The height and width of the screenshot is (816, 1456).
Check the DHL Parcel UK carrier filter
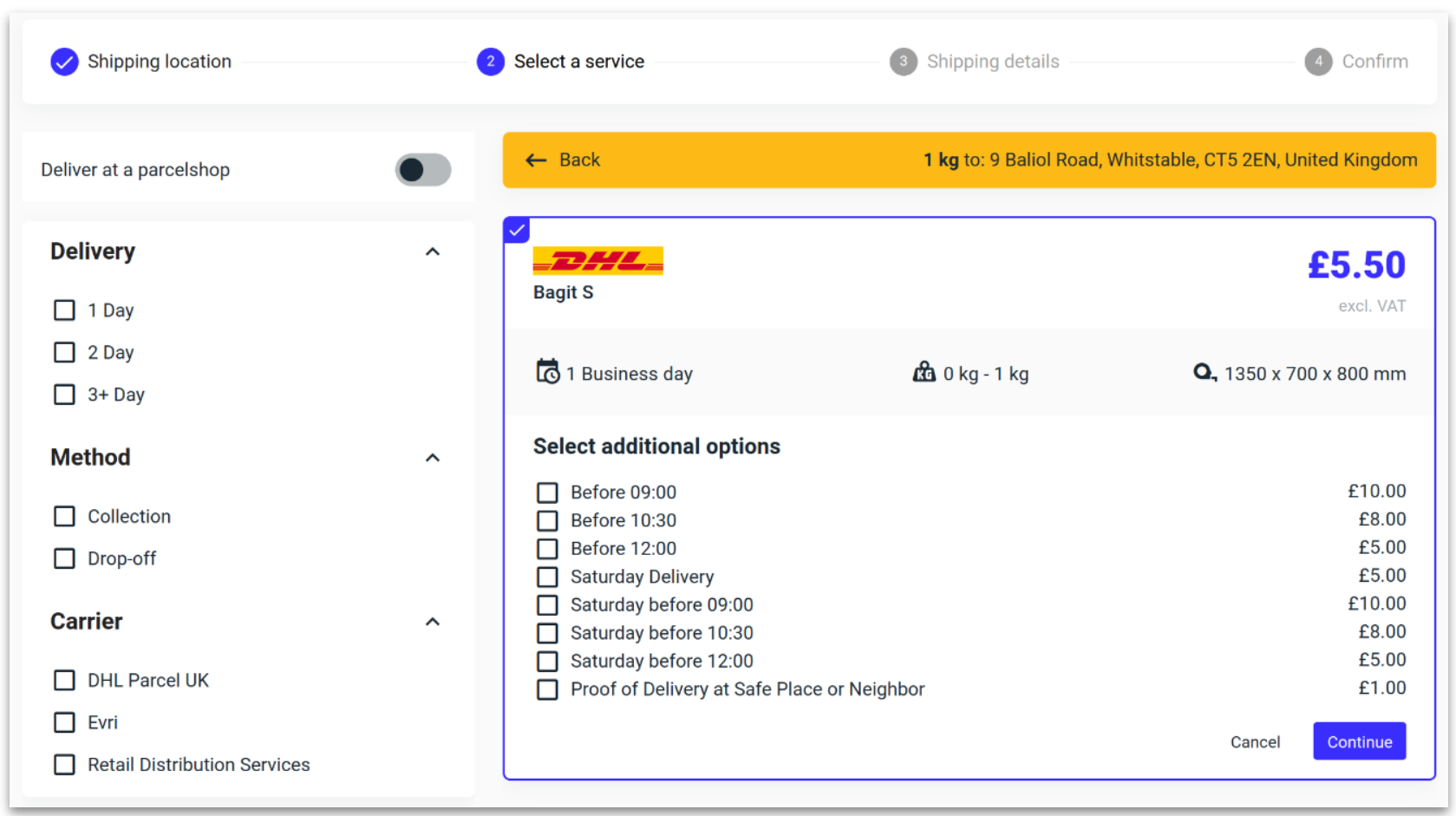click(x=64, y=681)
